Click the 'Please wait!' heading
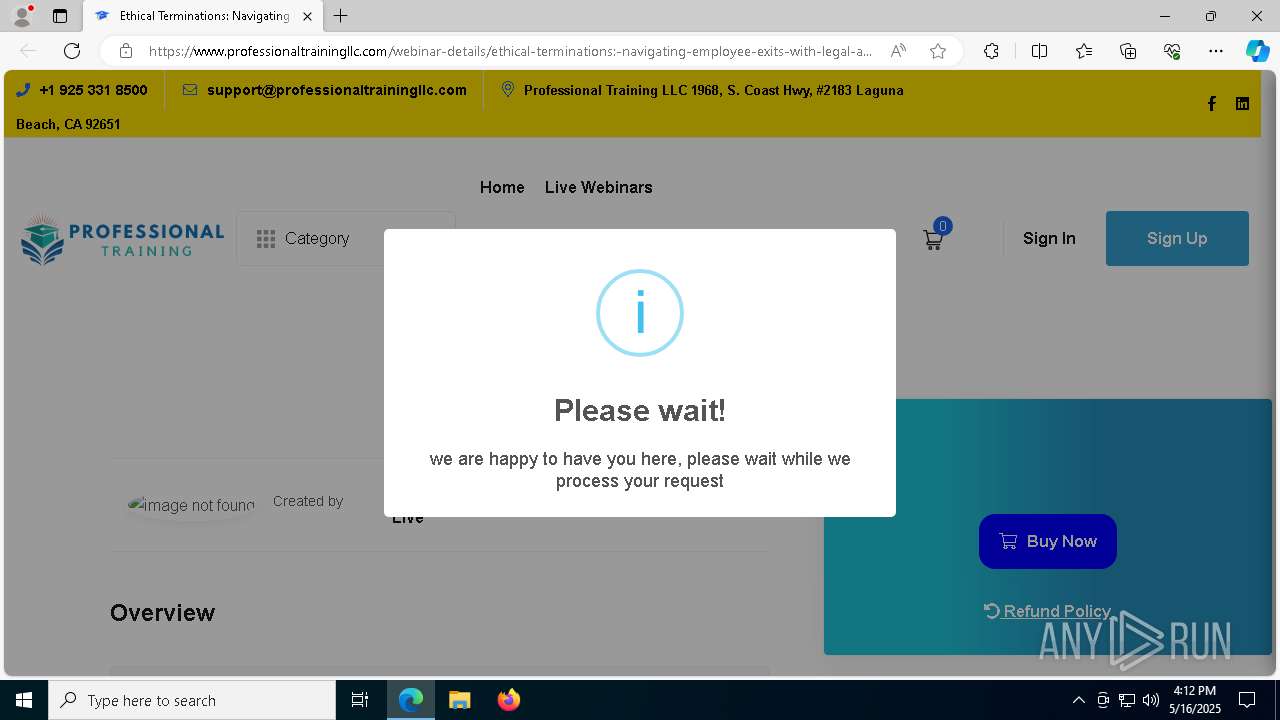1280x720 pixels. point(640,410)
